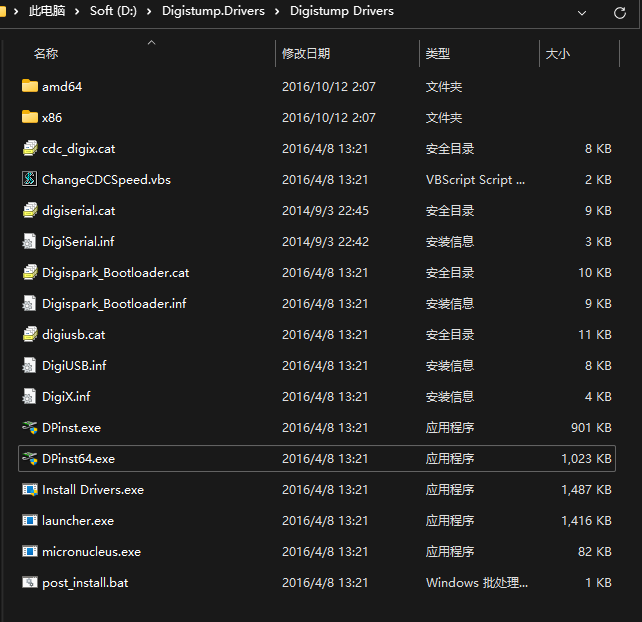Image resolution: width=642 pixels, height=622 pixels.
Task: Select the DigiSerial.inf file icon
Action: 29,242
